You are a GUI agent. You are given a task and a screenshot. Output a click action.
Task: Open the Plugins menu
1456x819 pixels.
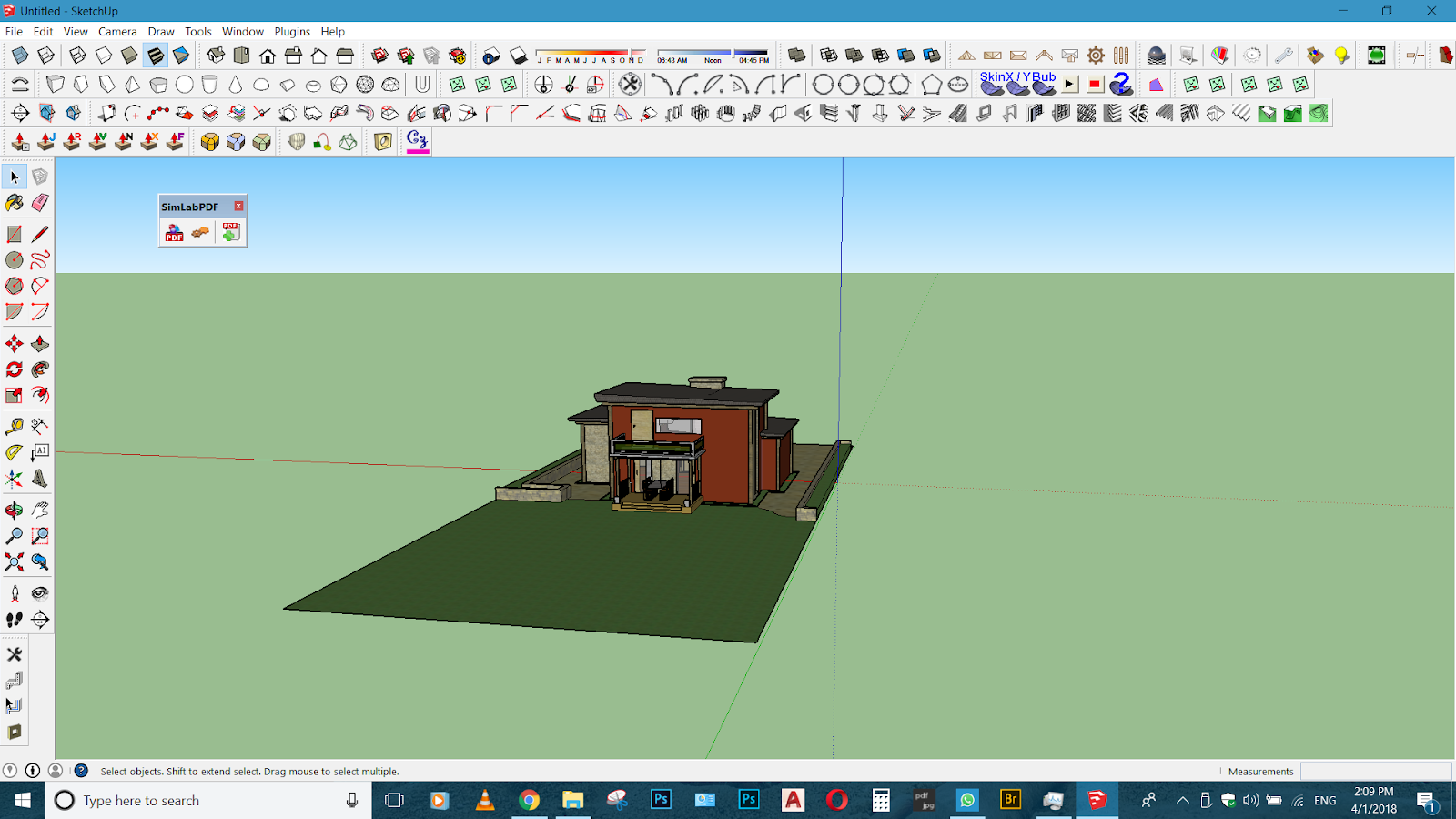[x=292, y=31]
